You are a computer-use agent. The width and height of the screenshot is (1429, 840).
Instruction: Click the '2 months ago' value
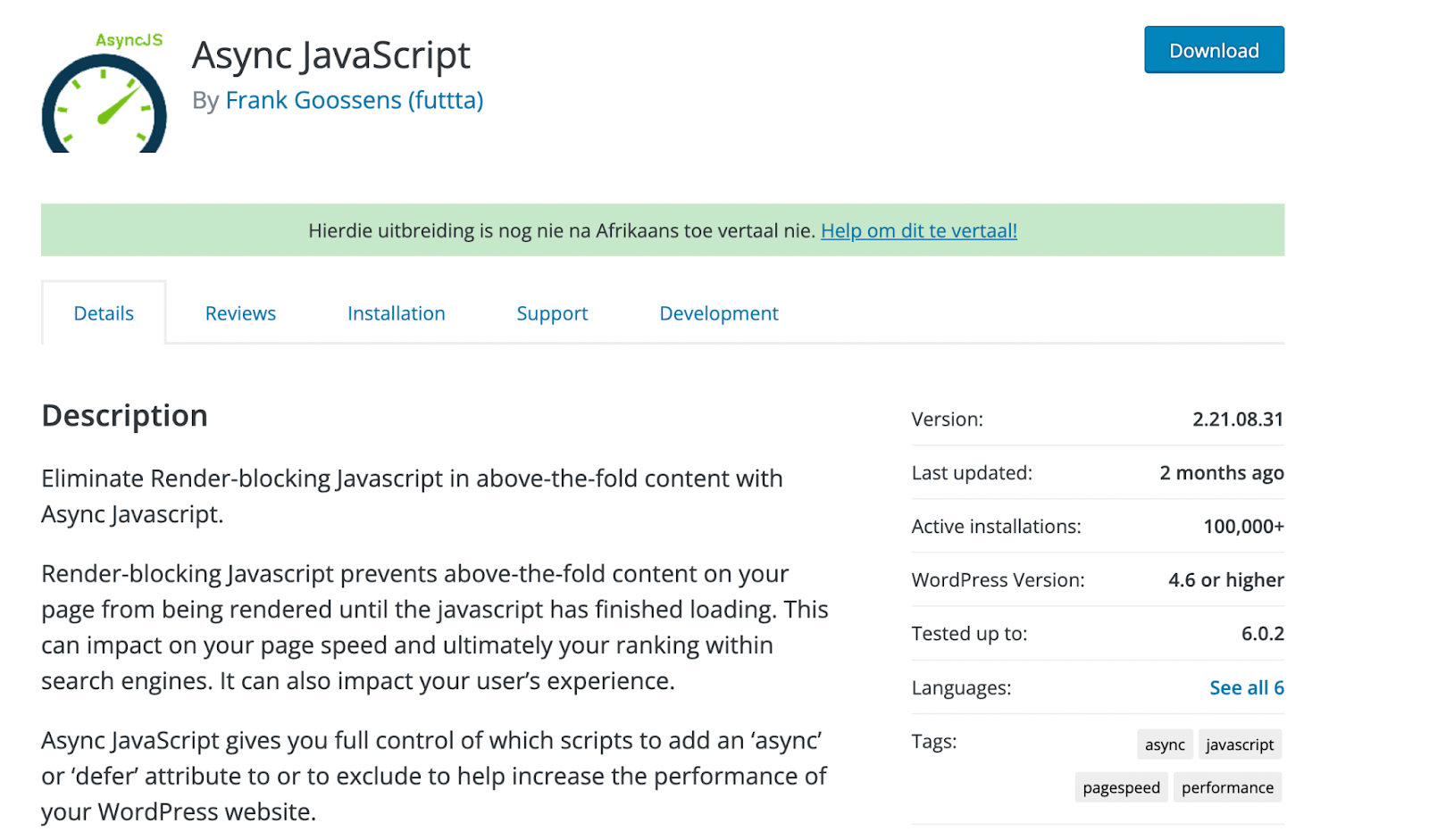(1222, 473)
